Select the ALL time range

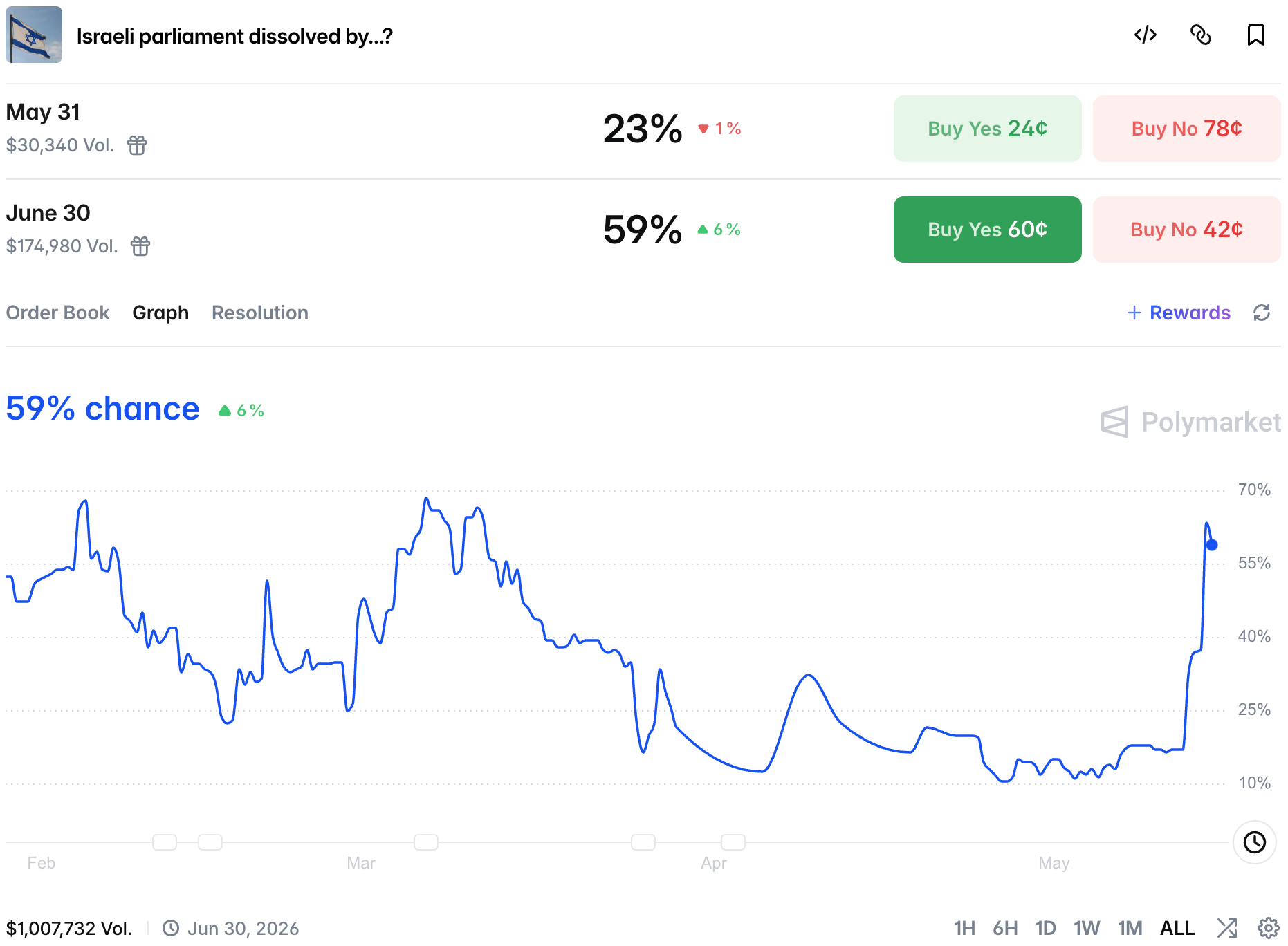click(x=1177, y=928)
